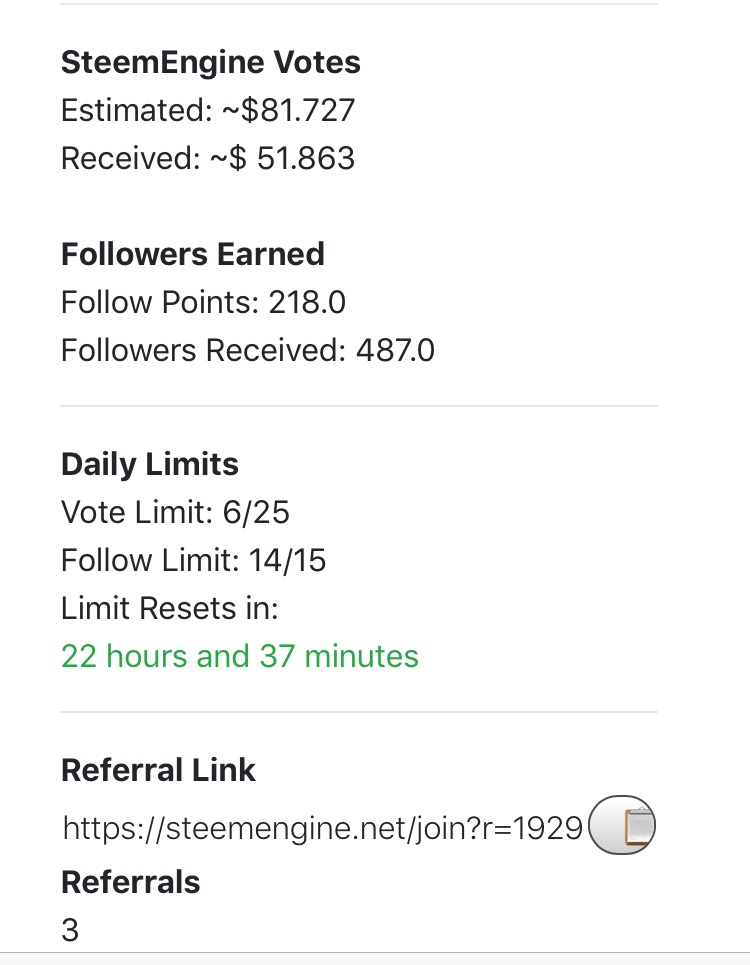Click the divider line above Daily Limits

point(359,407)
